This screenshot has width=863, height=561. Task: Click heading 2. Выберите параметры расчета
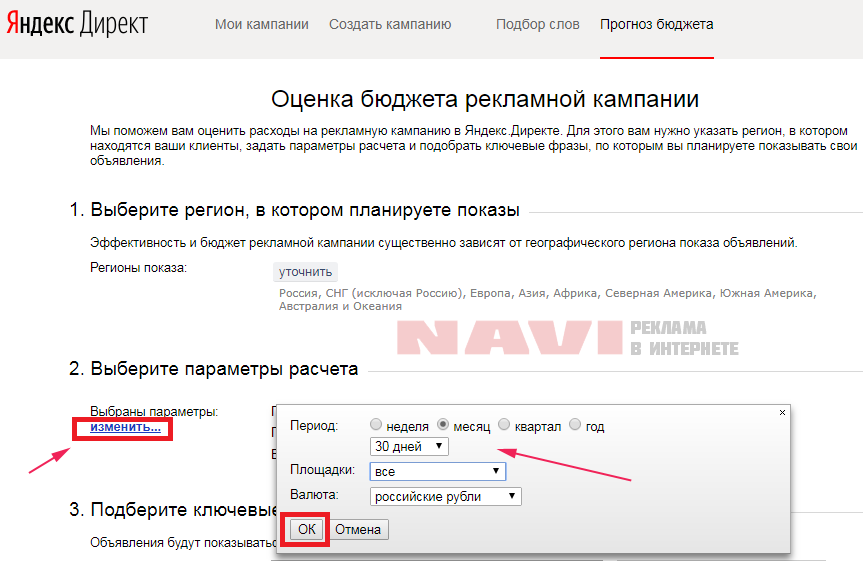pyautogui.click(x=214, y=368)
